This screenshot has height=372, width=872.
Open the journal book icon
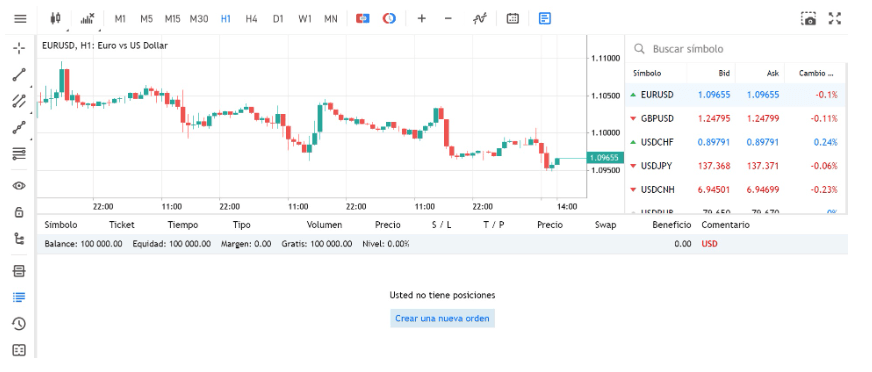[19, 350]
